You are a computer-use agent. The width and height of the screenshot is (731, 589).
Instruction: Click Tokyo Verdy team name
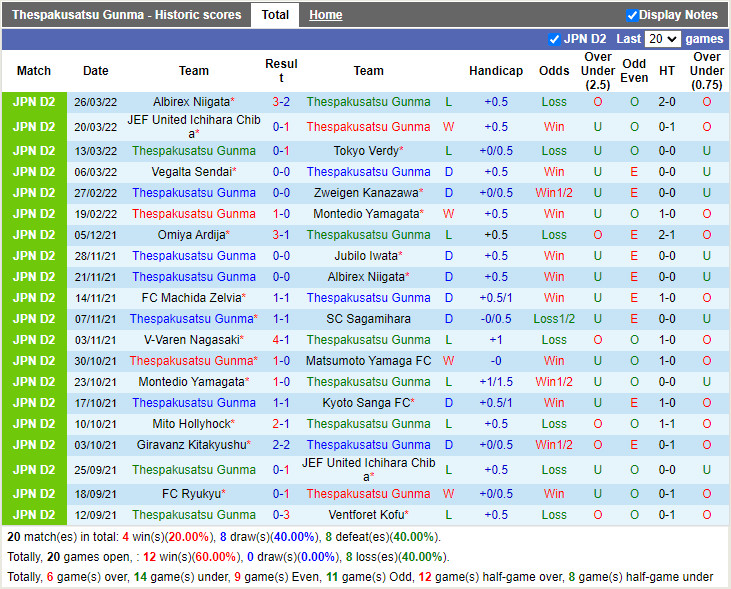tap(366, 151)
